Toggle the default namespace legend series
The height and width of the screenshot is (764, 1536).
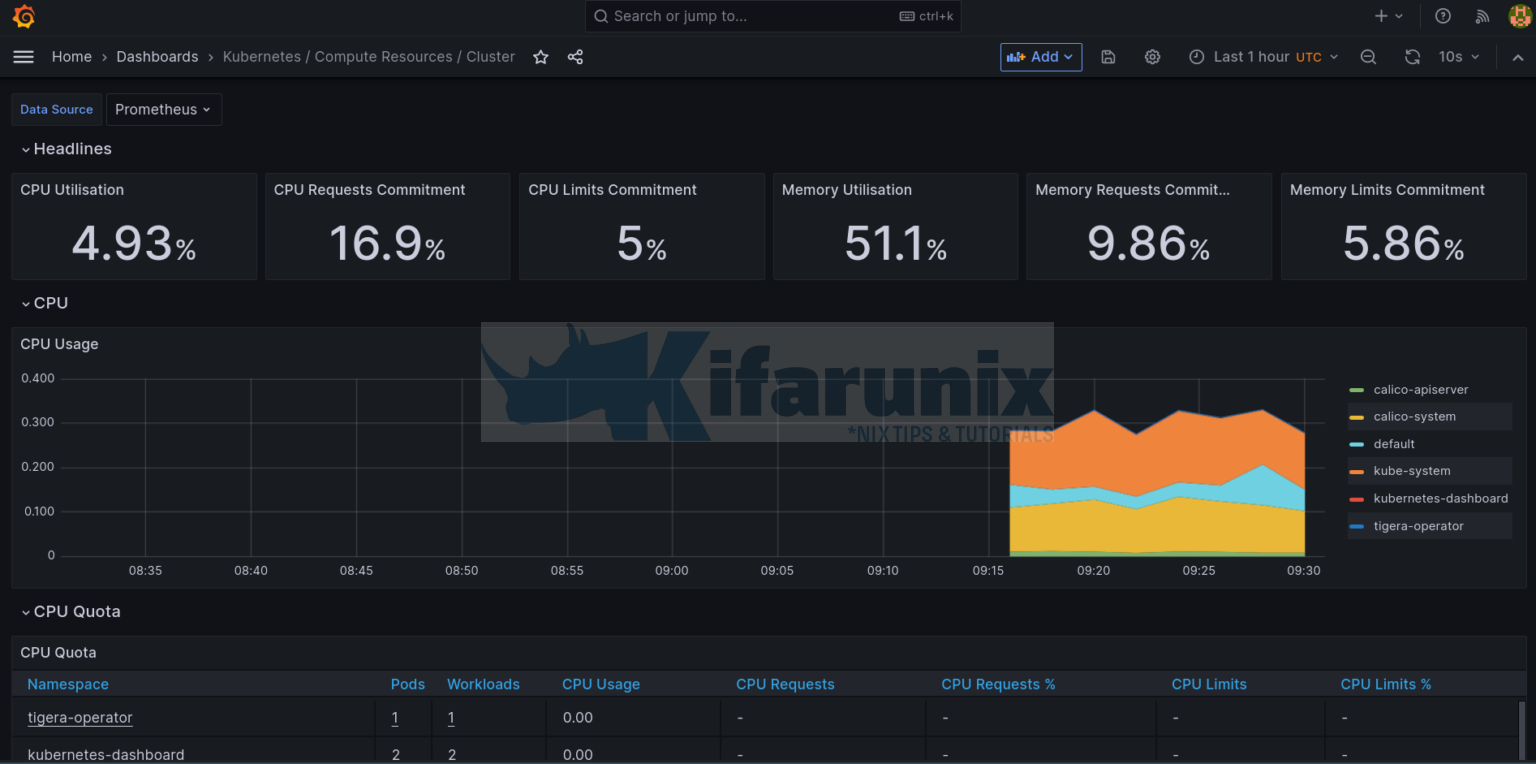point(1394,443)
